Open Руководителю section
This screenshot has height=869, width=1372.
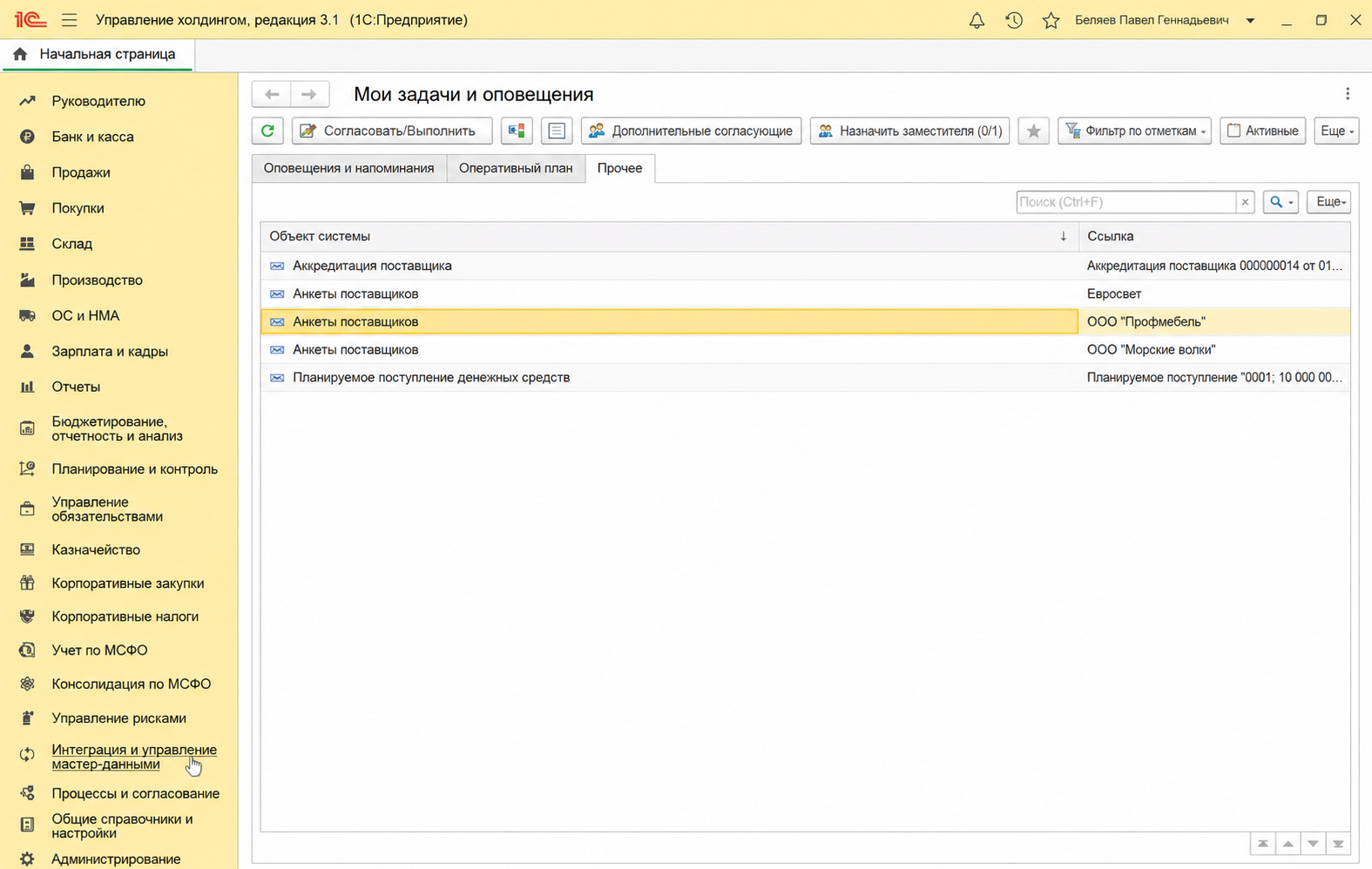pyautogui.click(x=98, y=101)
